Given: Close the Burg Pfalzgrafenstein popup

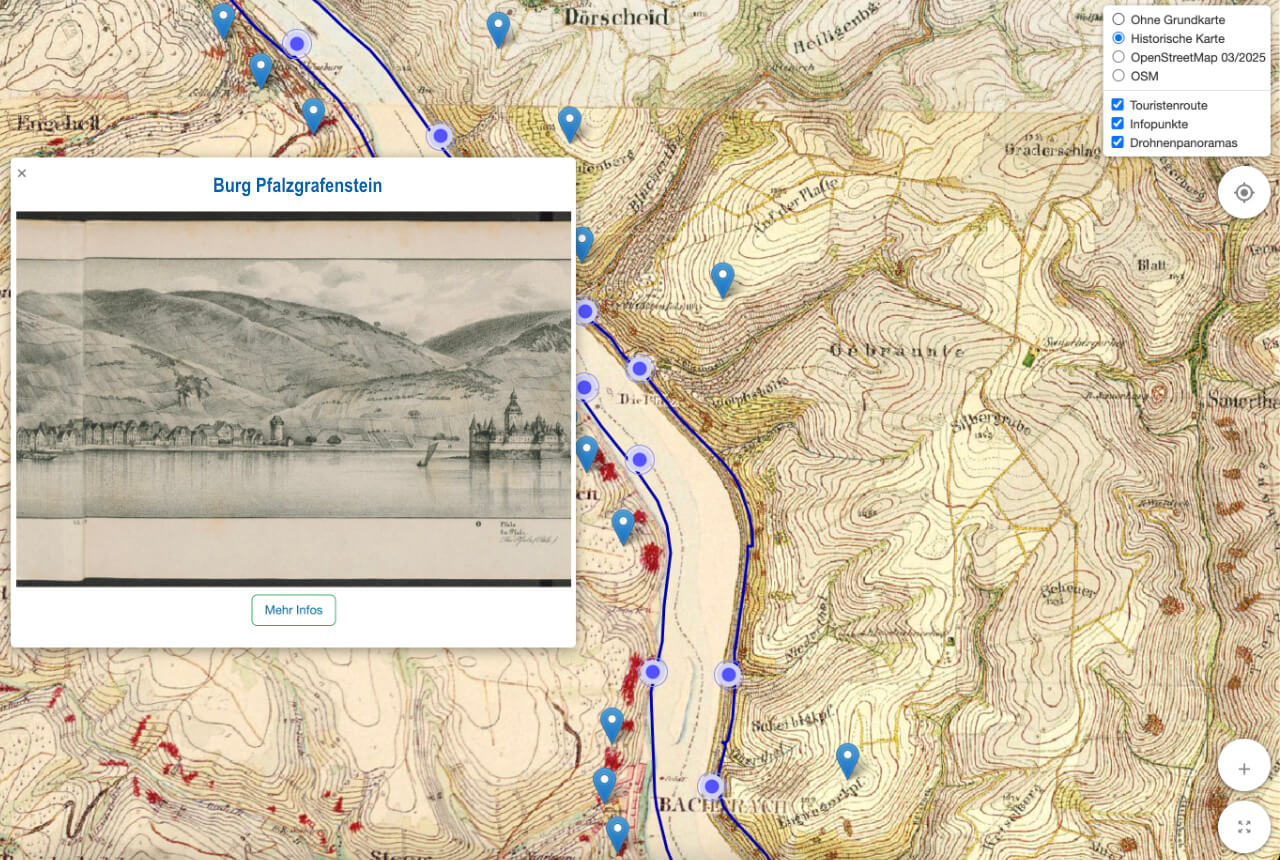Looking at the screenshot, I should (x=22, y=173).
